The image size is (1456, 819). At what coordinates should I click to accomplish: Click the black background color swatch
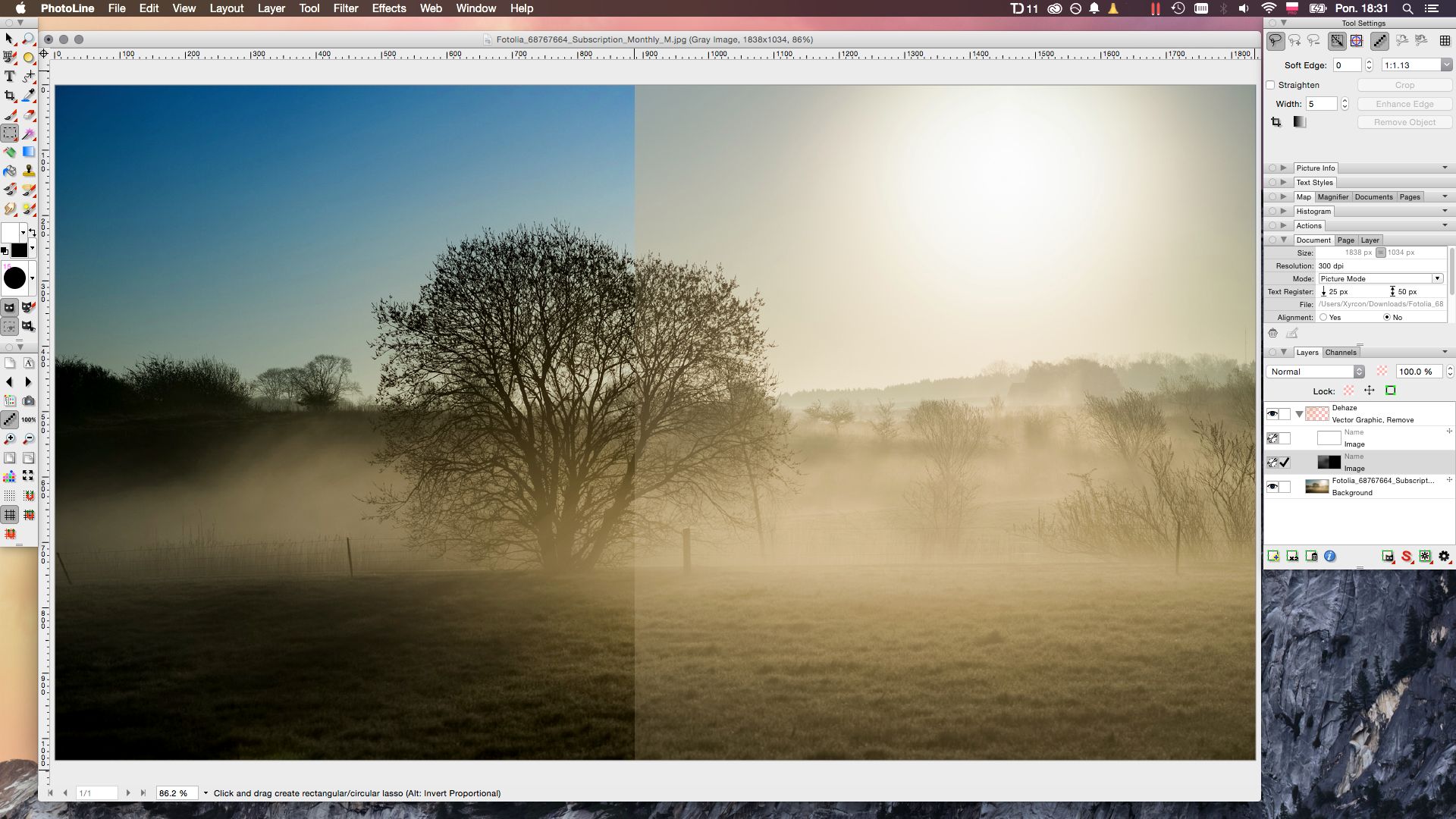pos(19,250)
